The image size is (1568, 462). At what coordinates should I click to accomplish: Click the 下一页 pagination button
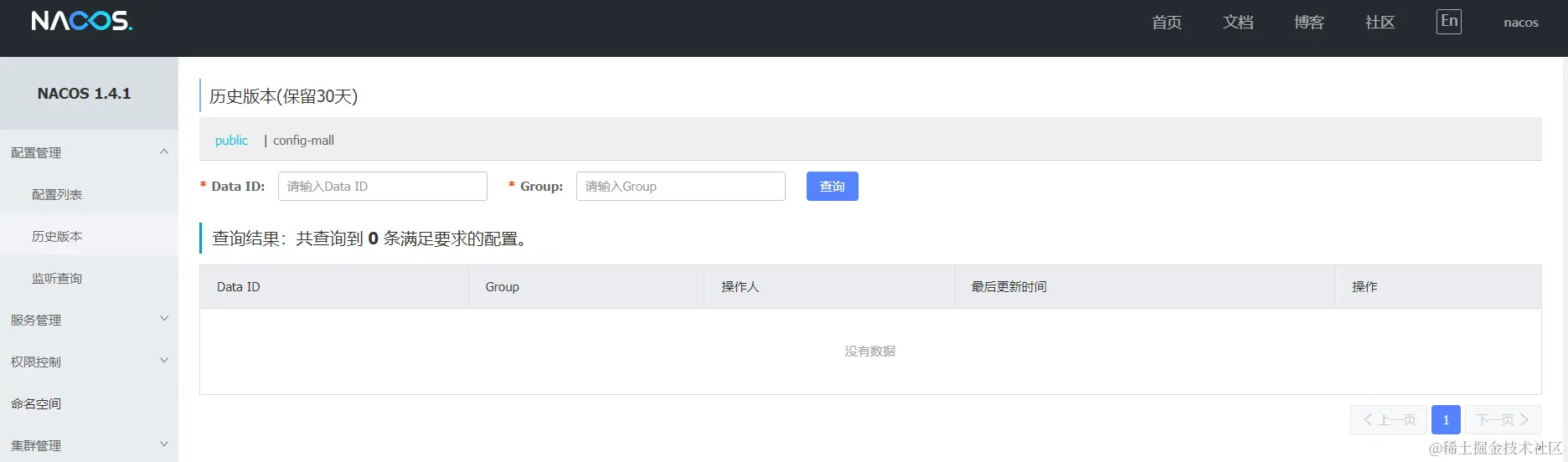(1504, 419)
